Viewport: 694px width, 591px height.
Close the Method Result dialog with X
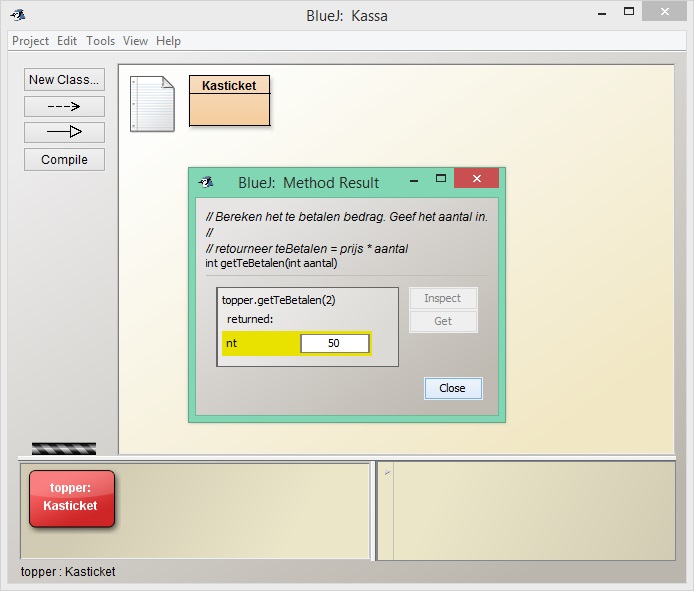[476, 178]
